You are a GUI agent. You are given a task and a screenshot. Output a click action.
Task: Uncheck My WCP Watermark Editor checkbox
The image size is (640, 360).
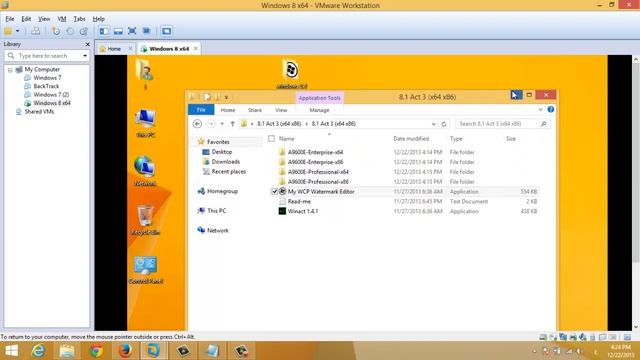coord(275,191)
